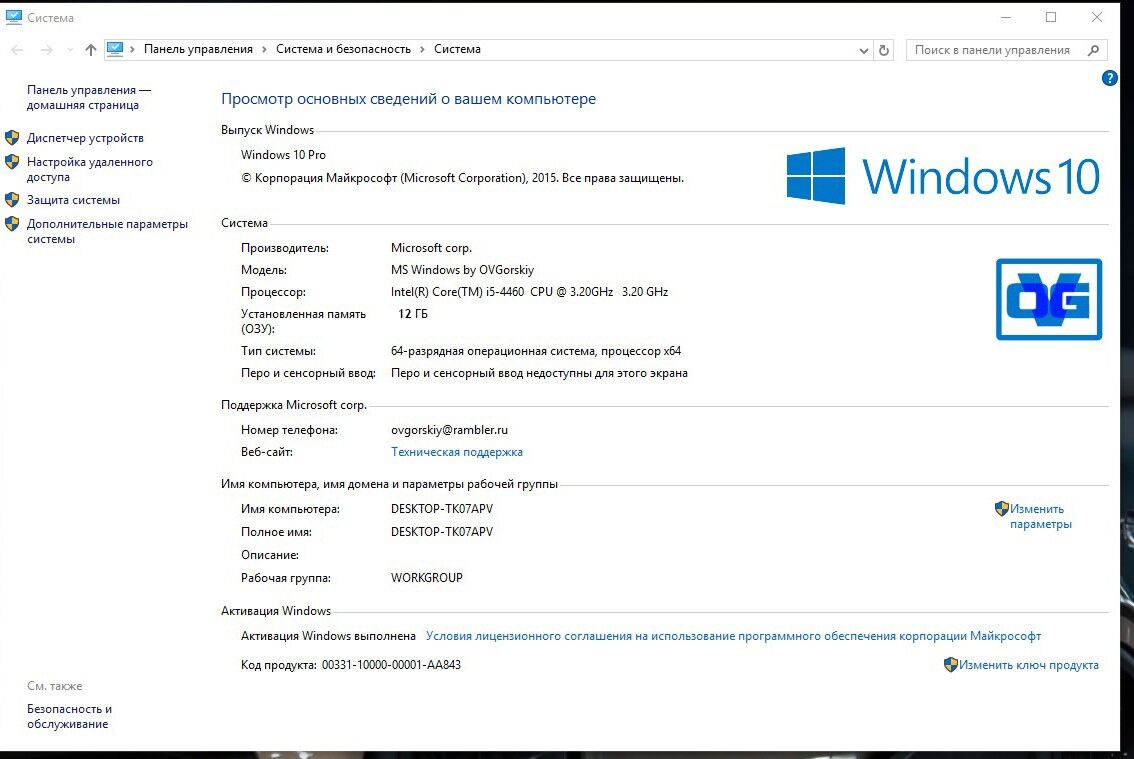Screen dimensions: 1134x759
Task: Click Изменить параметры link
Action: 1040,516
